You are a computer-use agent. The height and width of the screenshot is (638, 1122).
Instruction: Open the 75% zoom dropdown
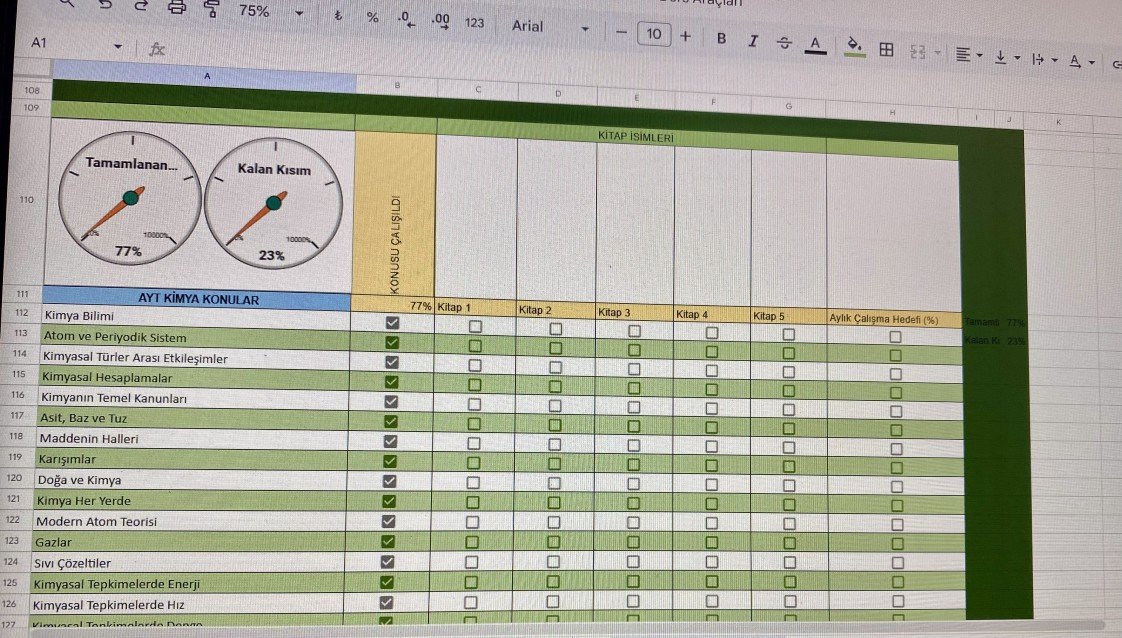[x=299, y=13]
